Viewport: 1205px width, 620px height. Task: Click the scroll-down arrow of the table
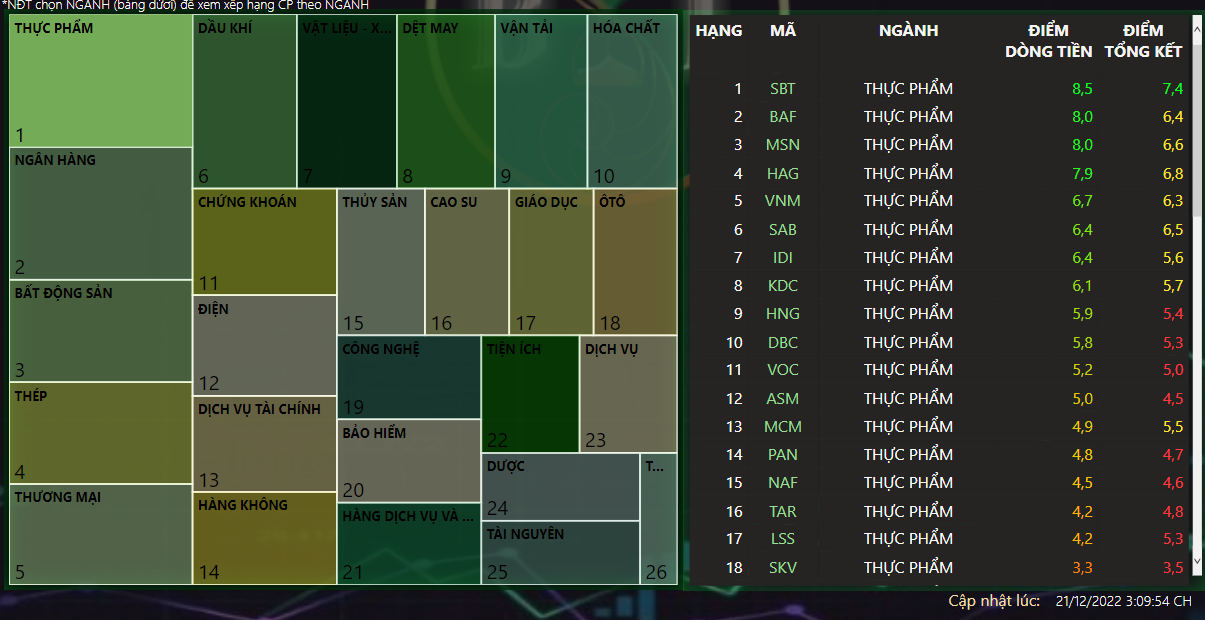[1198, 560]
